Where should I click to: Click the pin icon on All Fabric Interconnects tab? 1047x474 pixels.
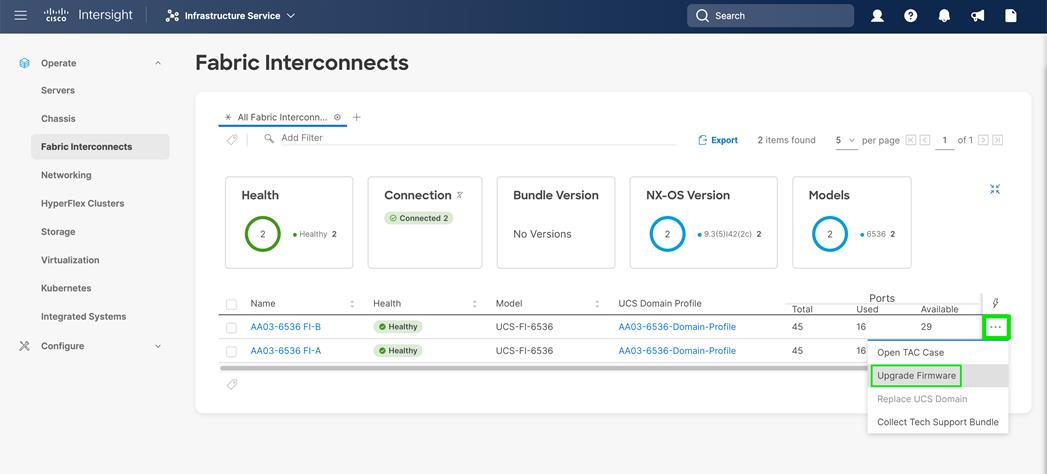click(337, 117)
